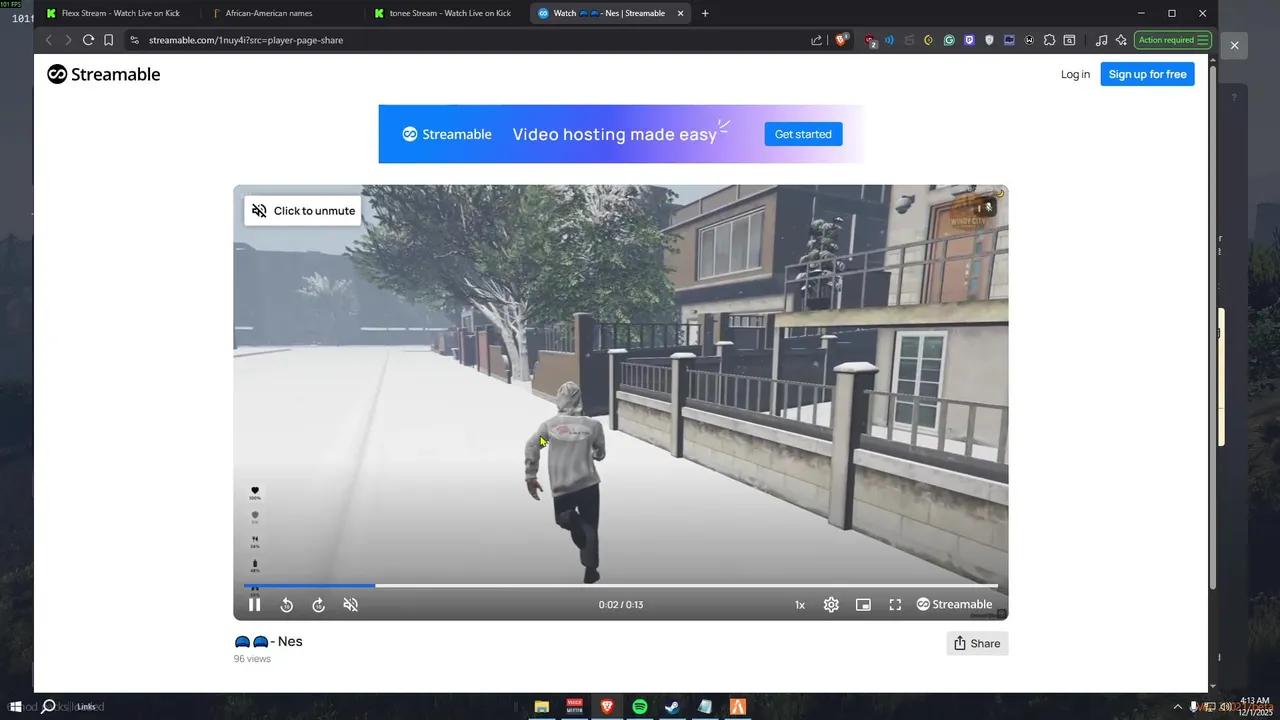Open the Twitch extension icon
This screenshot has width=1280, height=720.
coord(969,40)
